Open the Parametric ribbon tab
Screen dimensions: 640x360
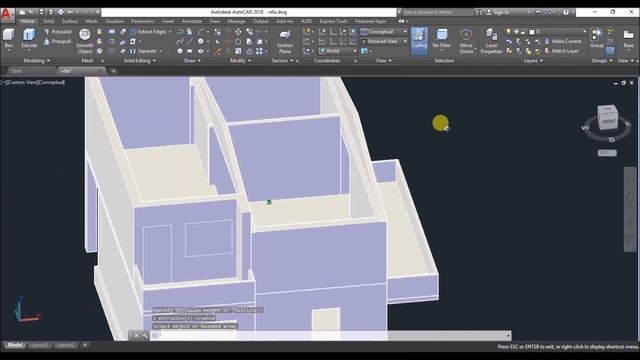(142, 21)
